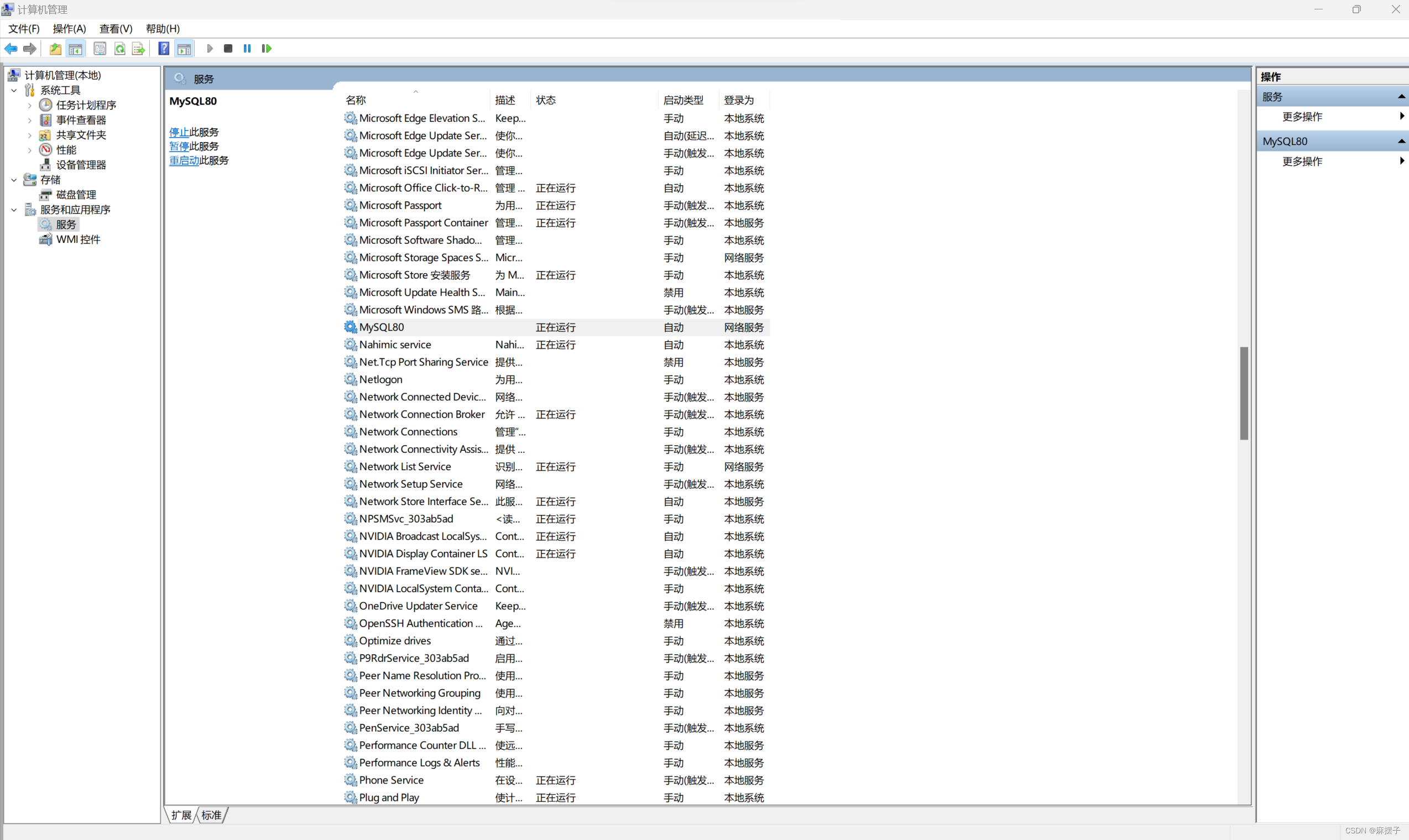Click the Restart service icon

point(267,49)
